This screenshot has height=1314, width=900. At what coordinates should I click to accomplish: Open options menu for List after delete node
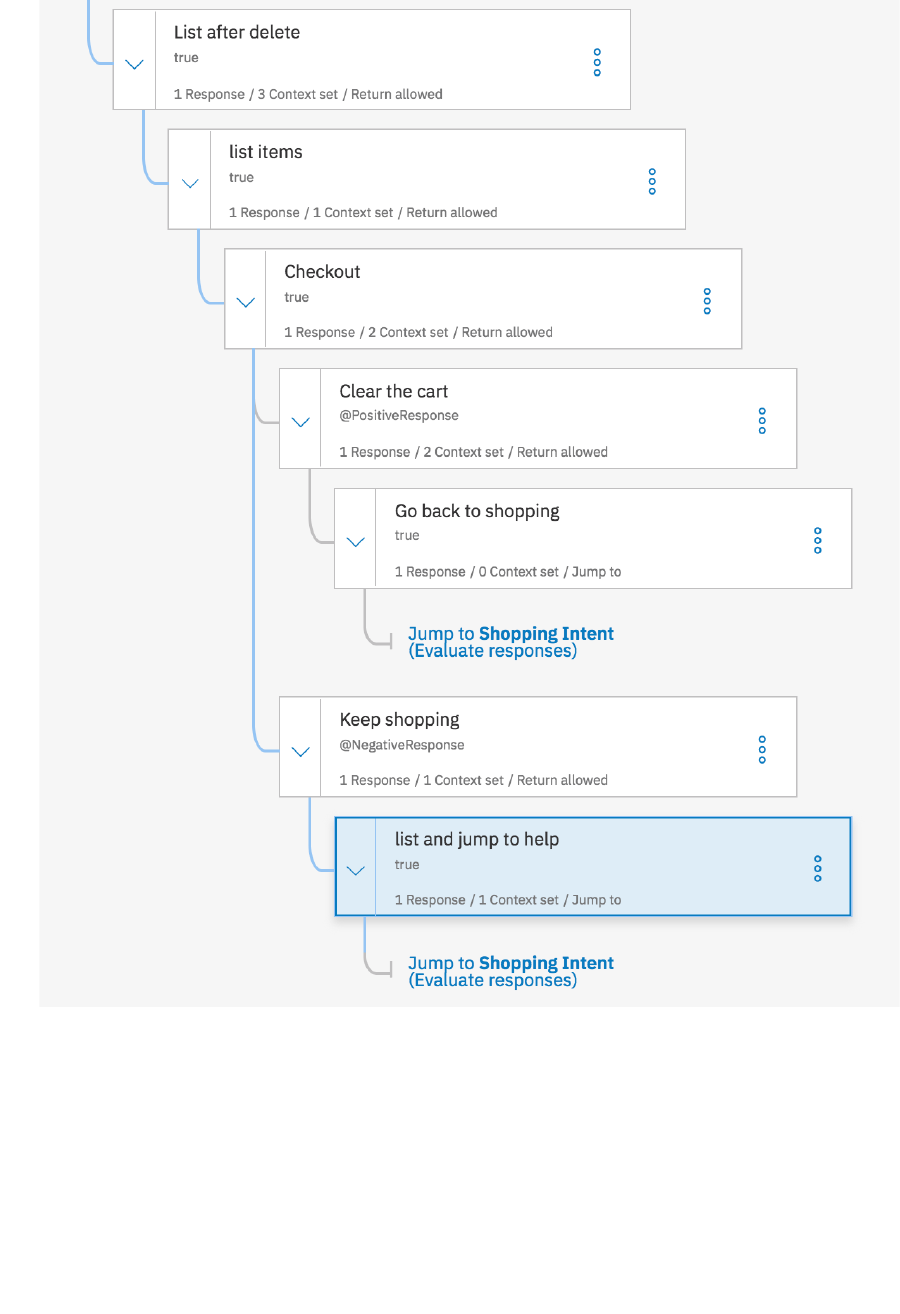coord(597,62)
